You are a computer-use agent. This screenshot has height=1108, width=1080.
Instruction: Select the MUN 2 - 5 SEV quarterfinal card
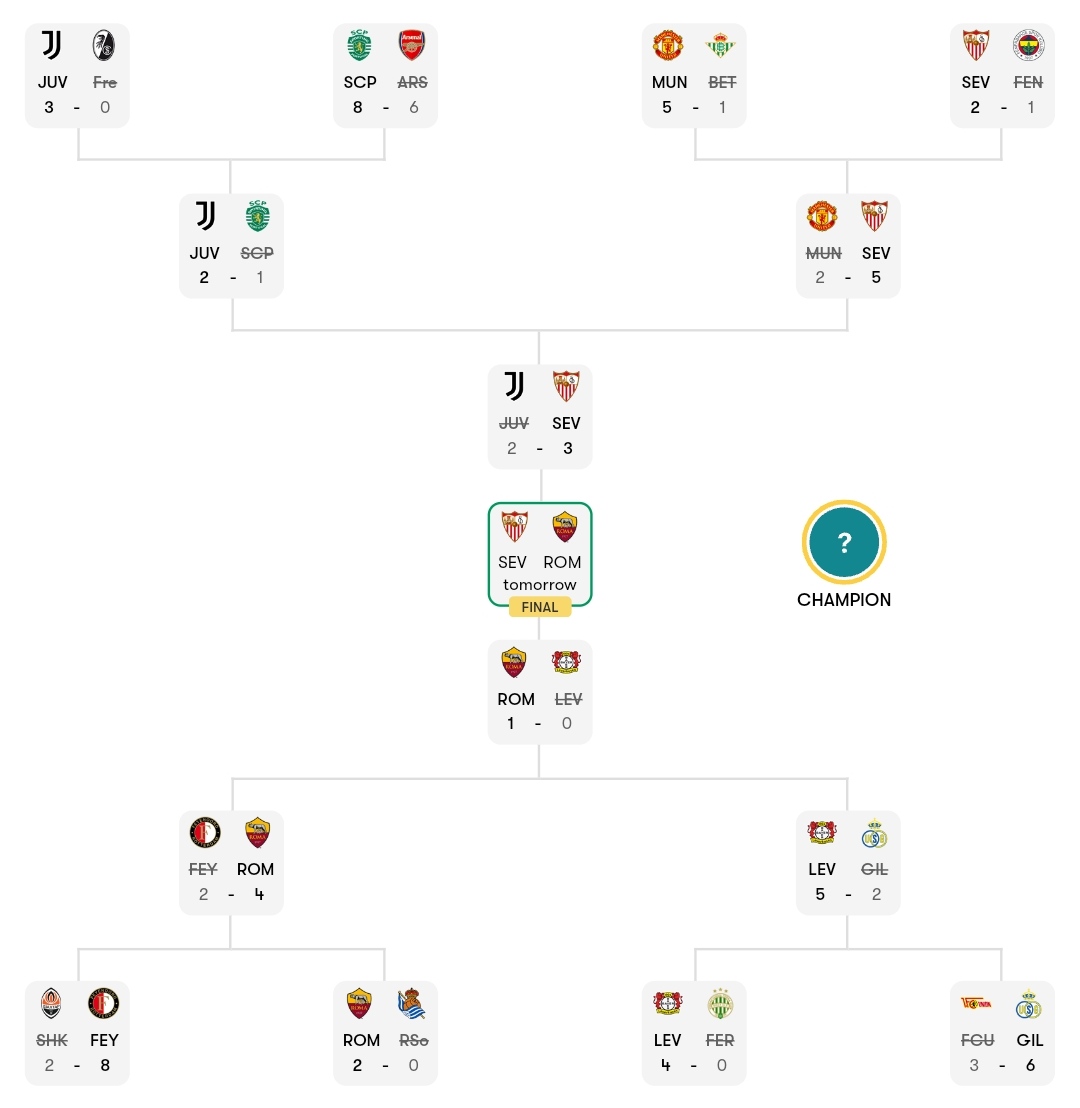[848, 246]
